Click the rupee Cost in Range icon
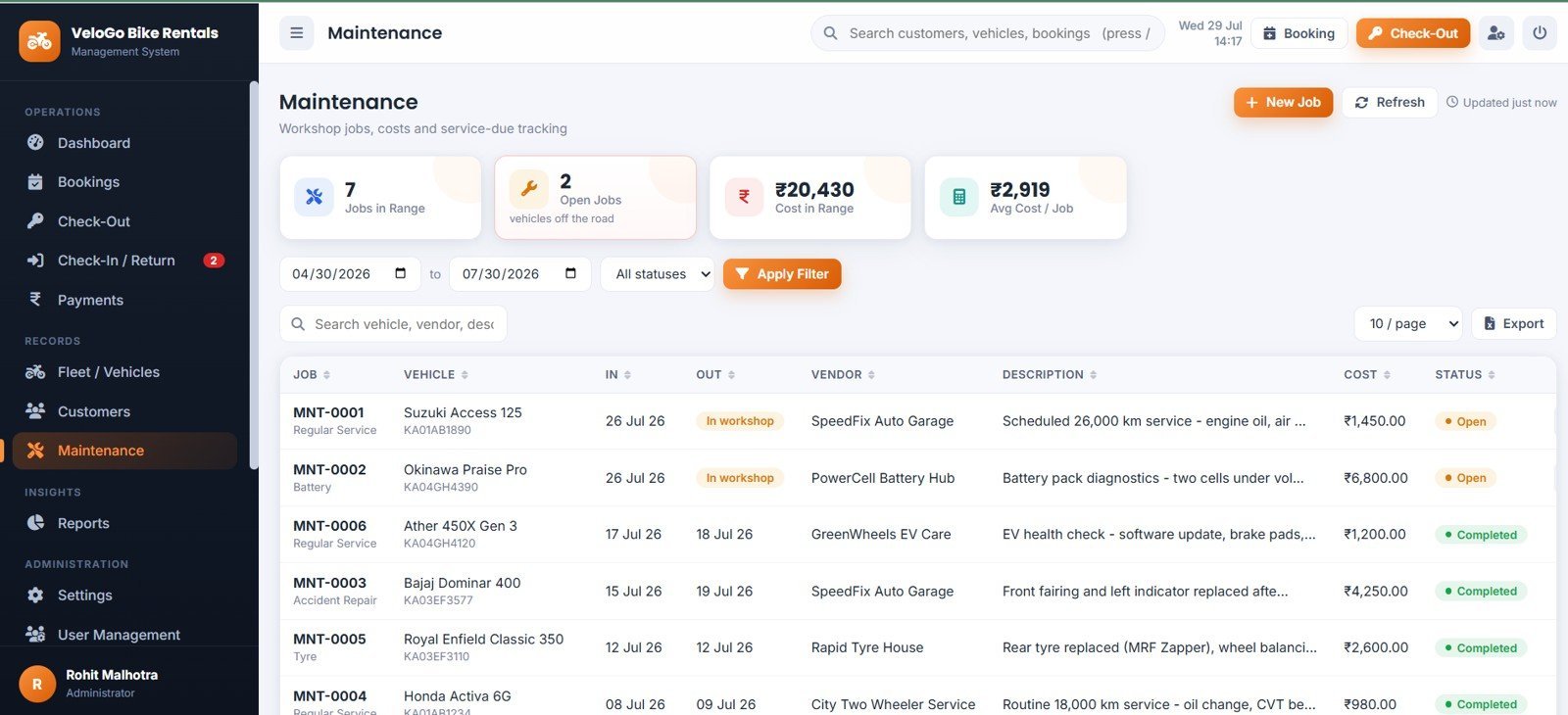Screen dimensions: 1568x715 pos(744,197)
